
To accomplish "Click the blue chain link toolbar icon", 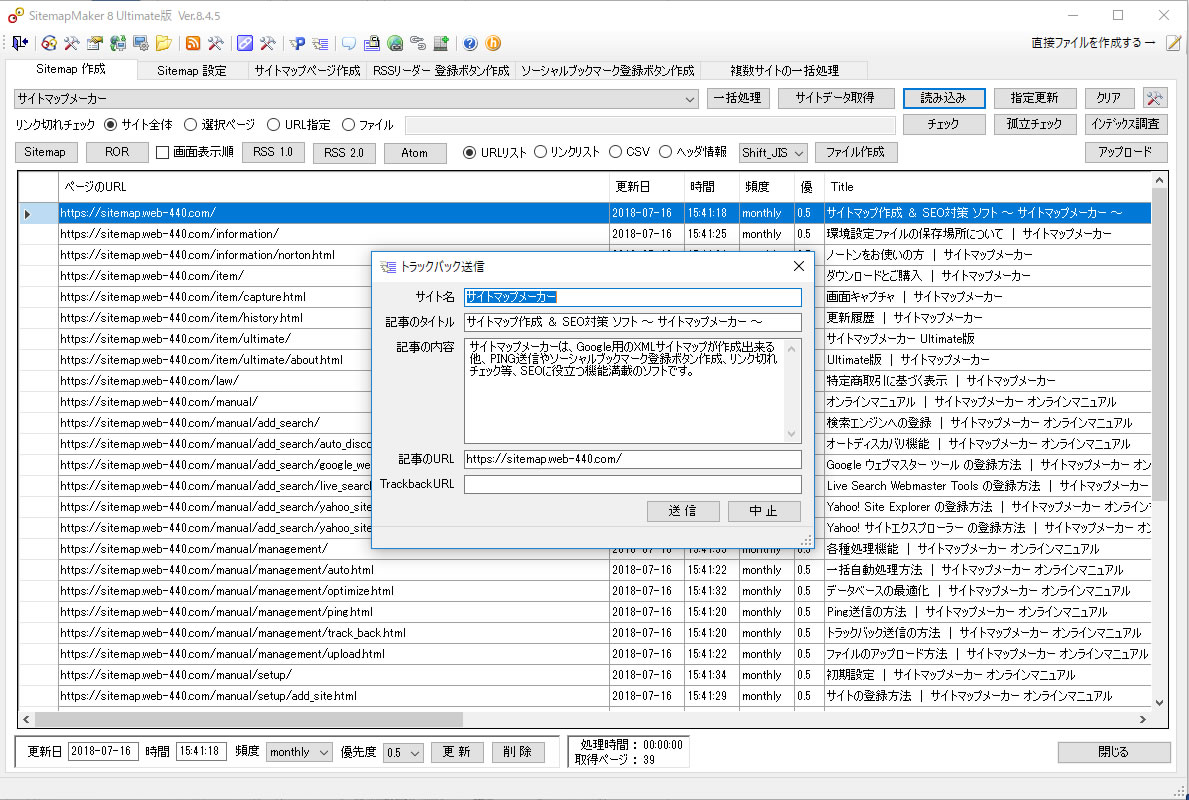I will click(x=245, y=43).
